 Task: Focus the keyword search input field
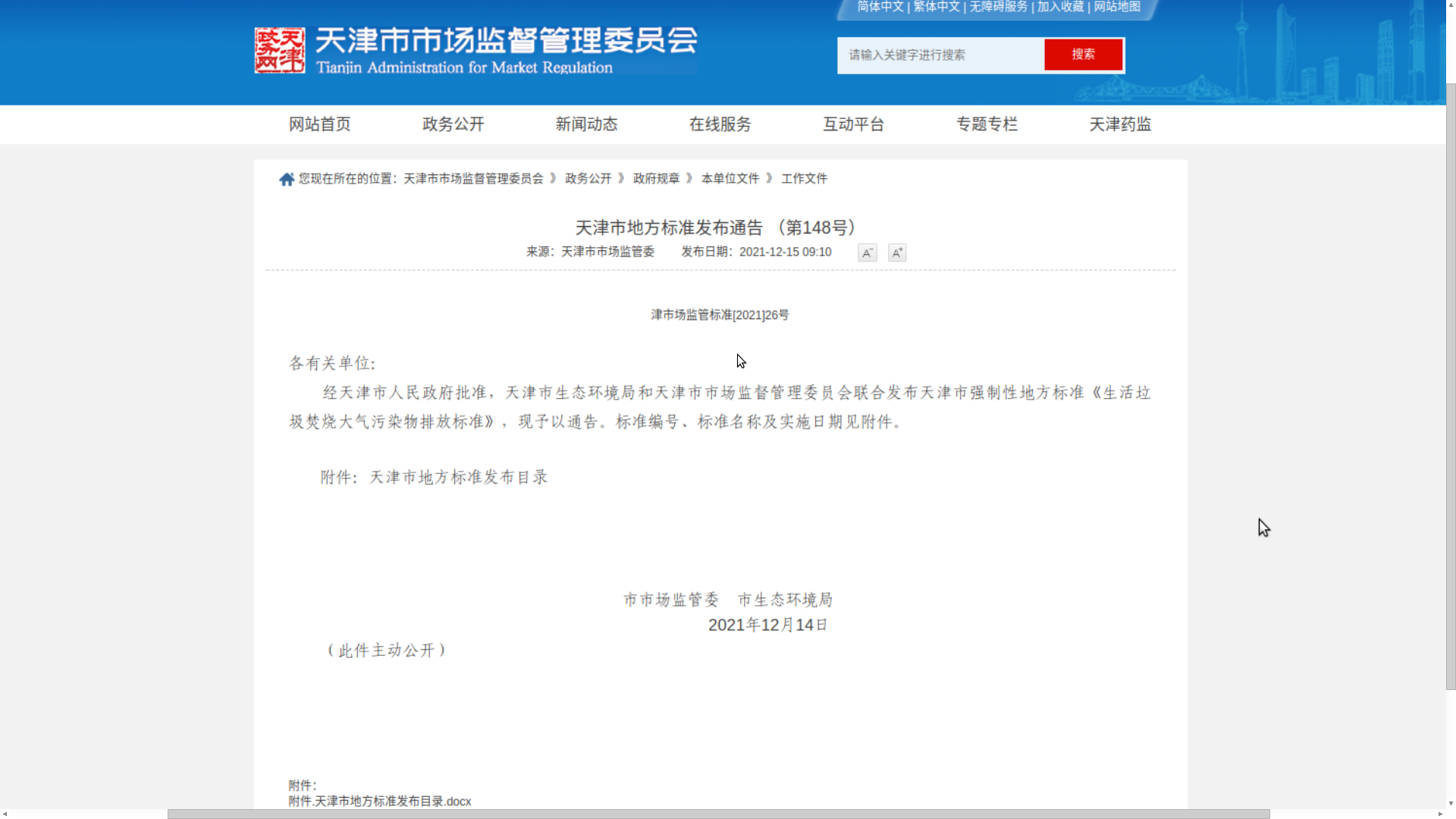point(940,55)
